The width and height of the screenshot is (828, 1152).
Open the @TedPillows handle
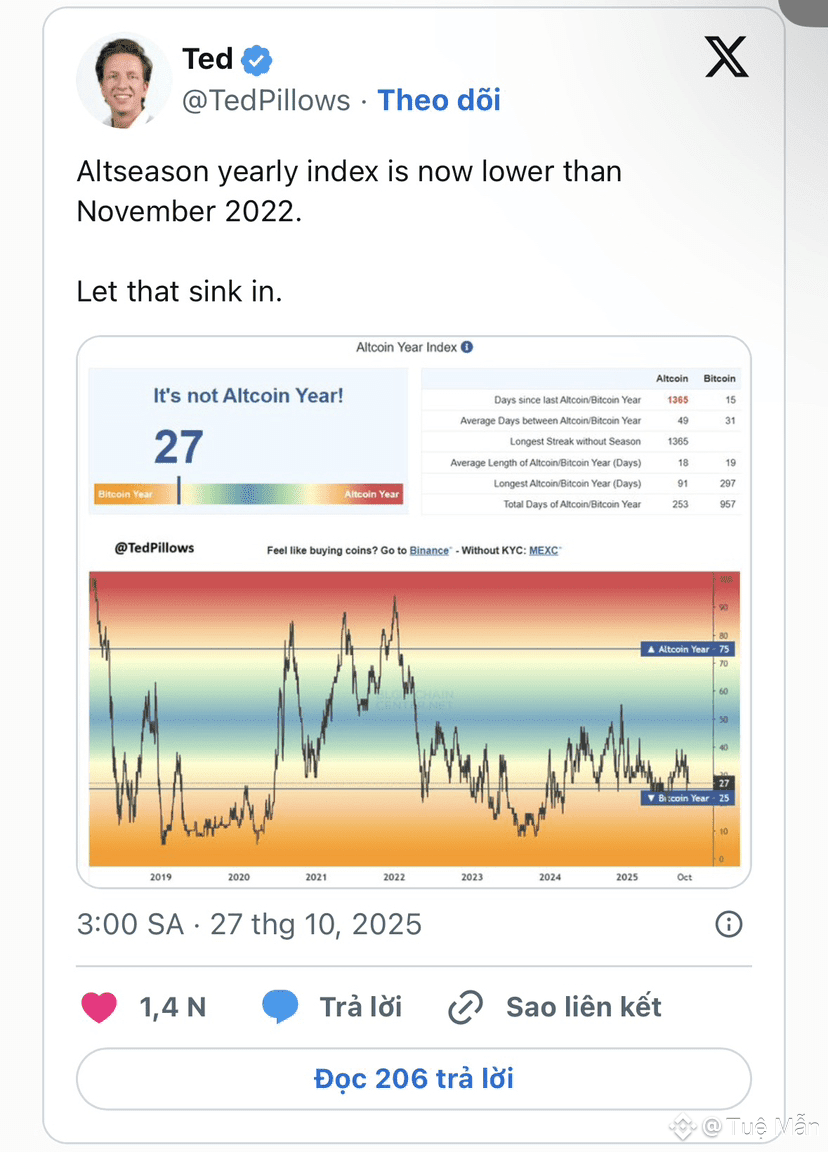266,100
